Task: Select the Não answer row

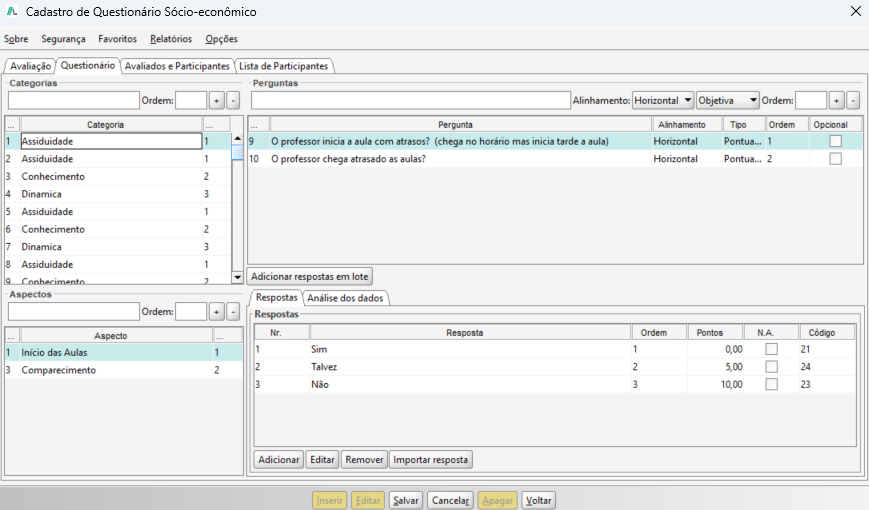Action: [555, 384]
